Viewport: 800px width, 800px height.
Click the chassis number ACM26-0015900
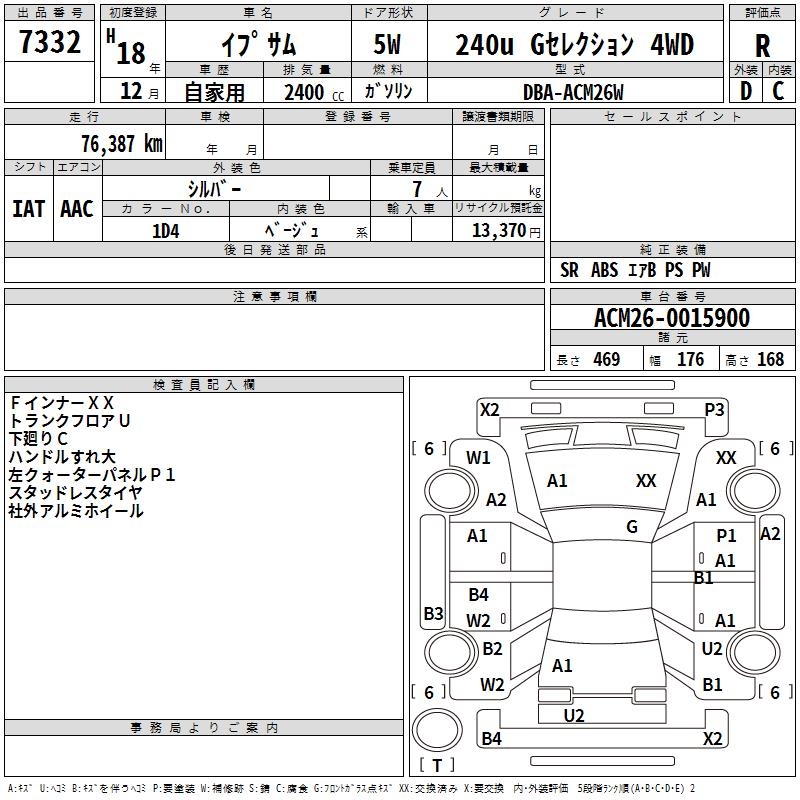pyautogui.click(x=672, y=318)
